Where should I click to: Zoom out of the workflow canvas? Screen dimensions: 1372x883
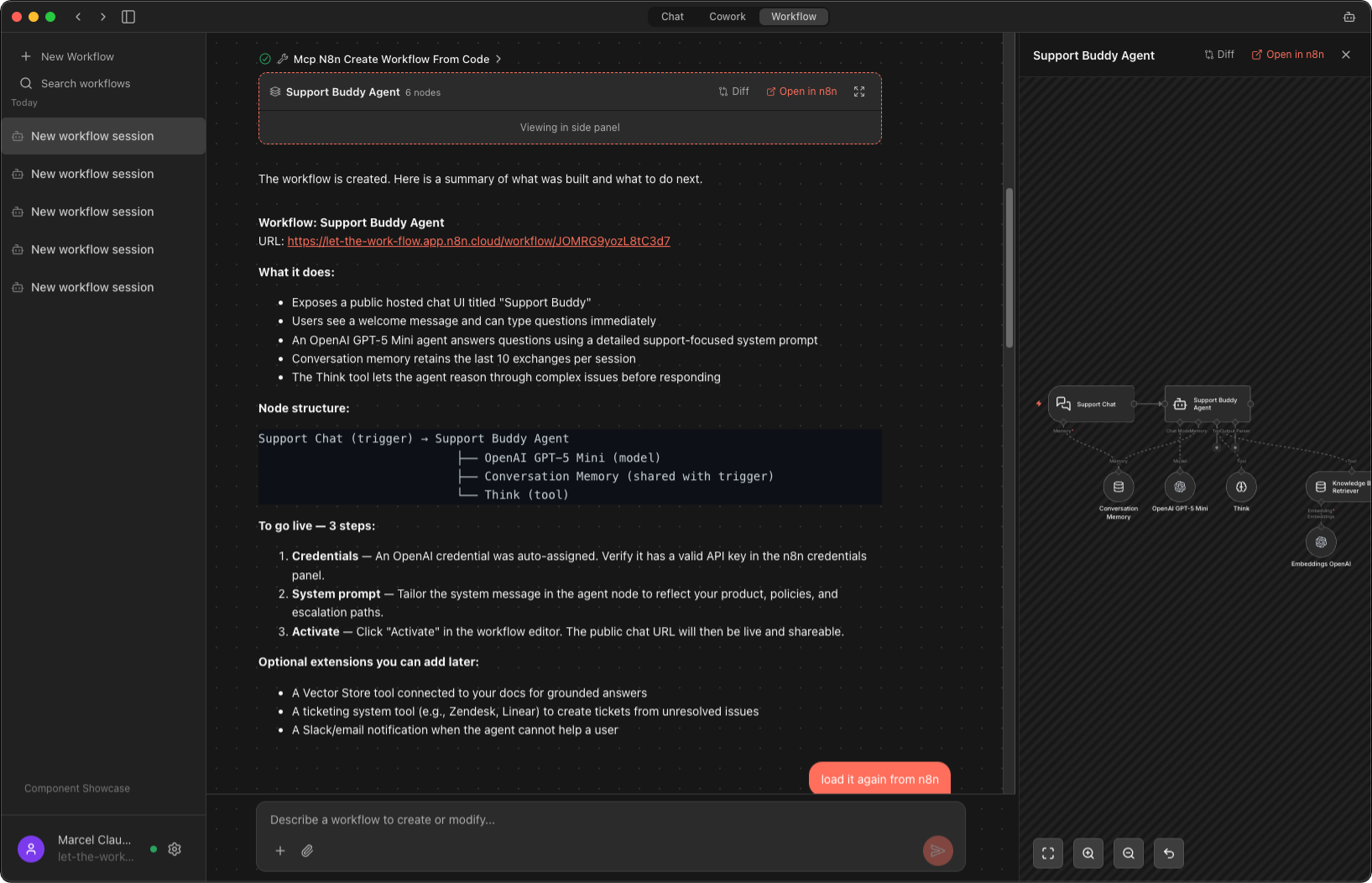1129,854
